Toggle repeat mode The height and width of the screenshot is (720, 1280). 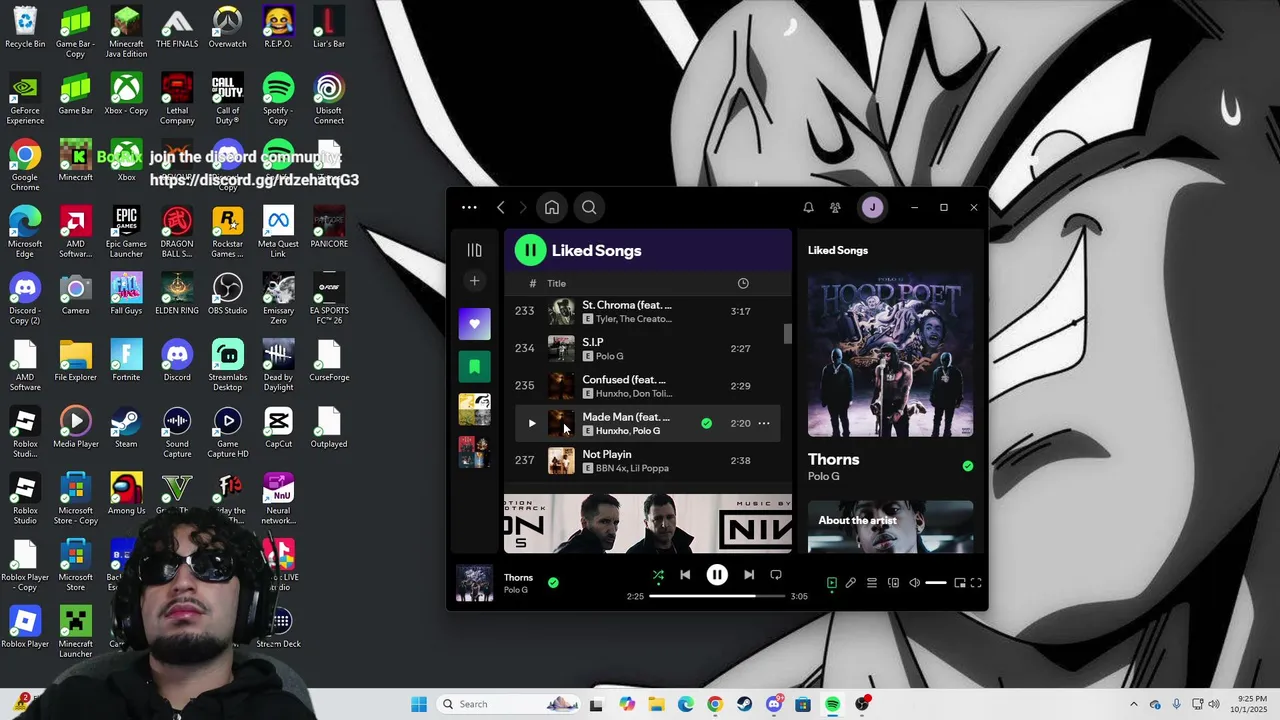pyautogui.click(x=776, y=575)
